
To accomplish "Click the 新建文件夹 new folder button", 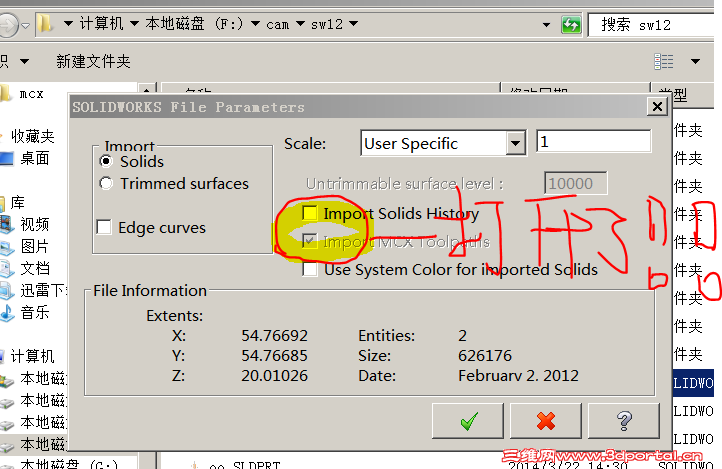I will [x=93, y=61].
